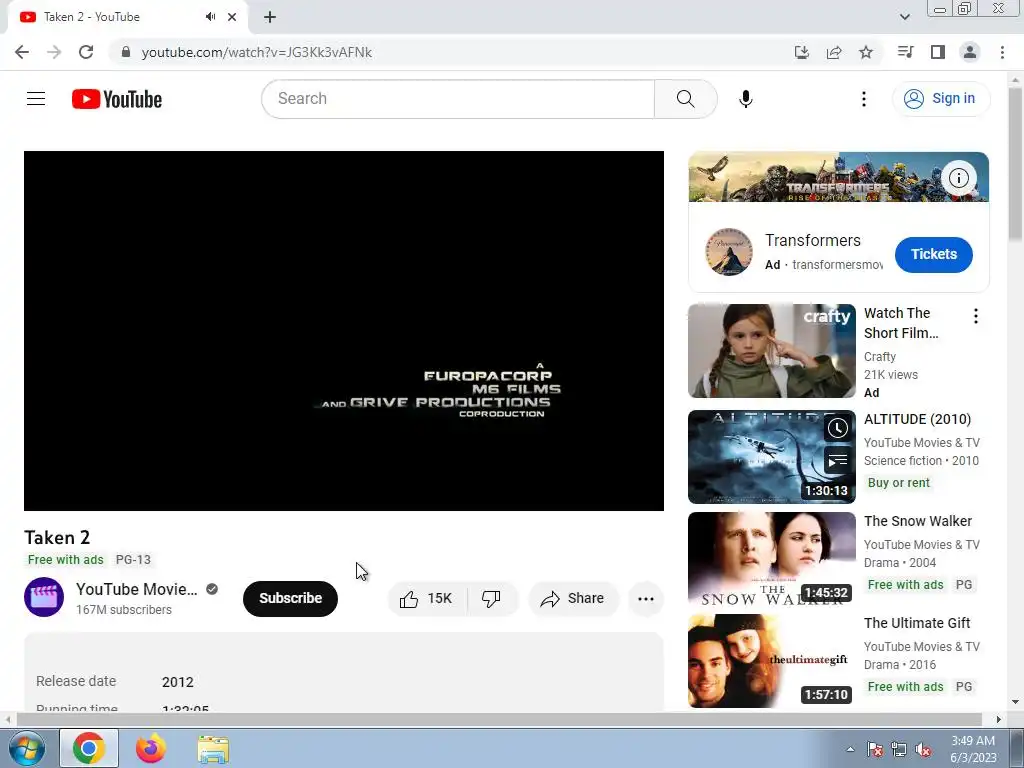Click the address bar URL
This screenshot has height=768, width=1024.
[x=257, y=52]
